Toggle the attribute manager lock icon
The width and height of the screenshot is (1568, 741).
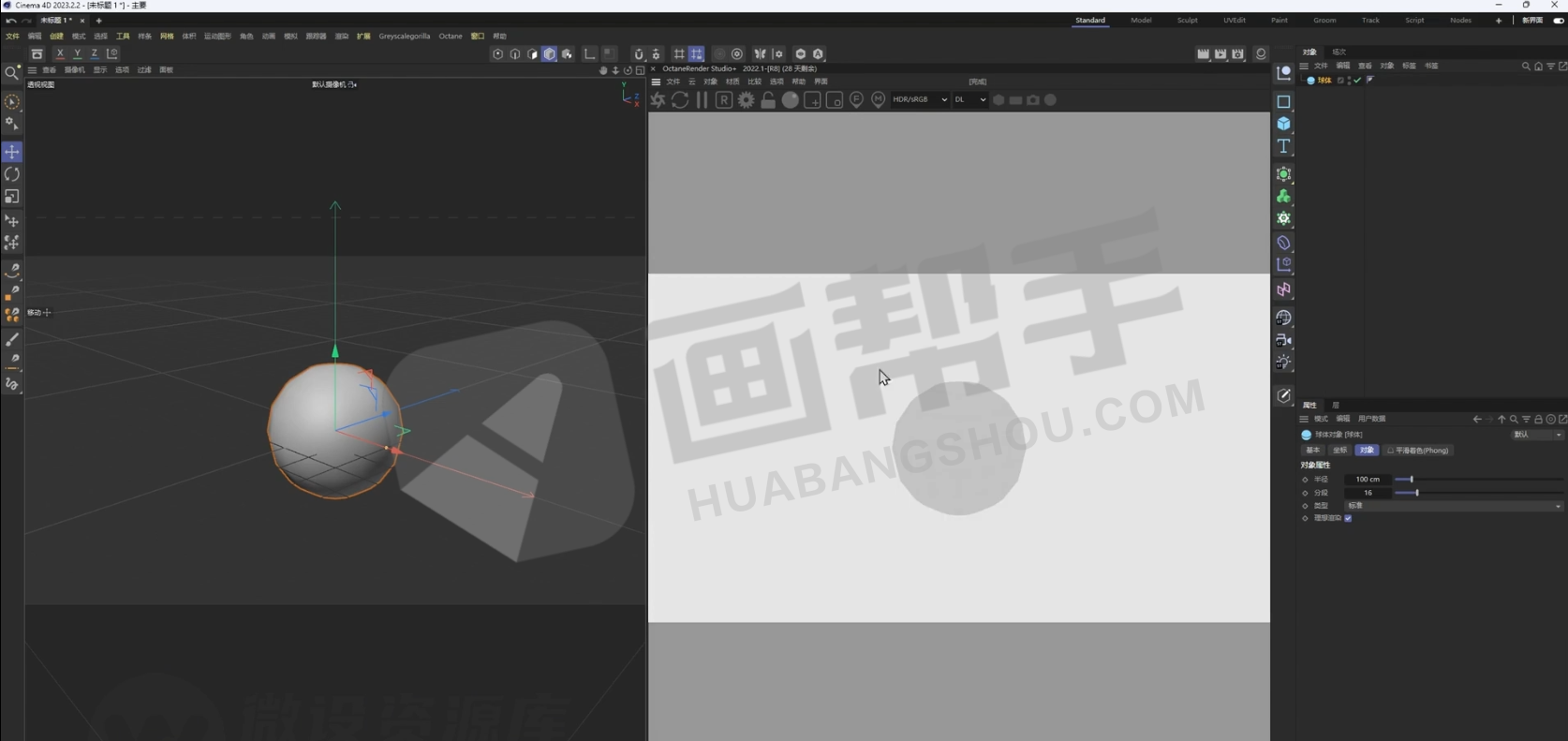point(1538,420)
